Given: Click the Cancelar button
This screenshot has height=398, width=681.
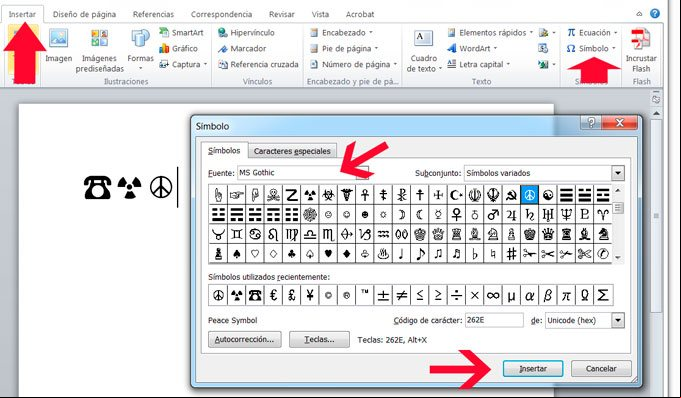Looking at the screenshot, I should click(x=601, y=369).
